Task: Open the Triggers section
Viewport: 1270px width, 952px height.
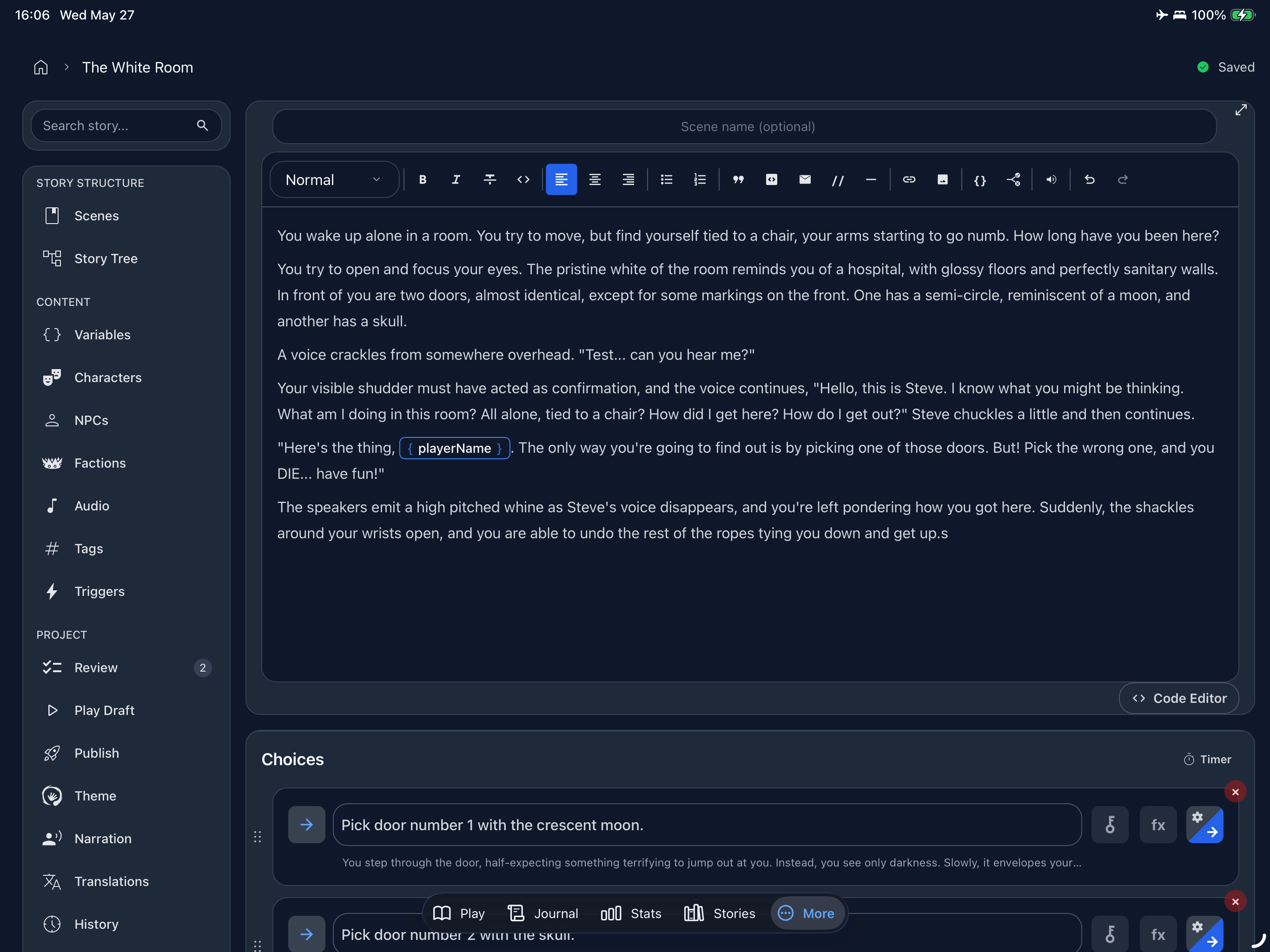Action: [x=126, y=591]
